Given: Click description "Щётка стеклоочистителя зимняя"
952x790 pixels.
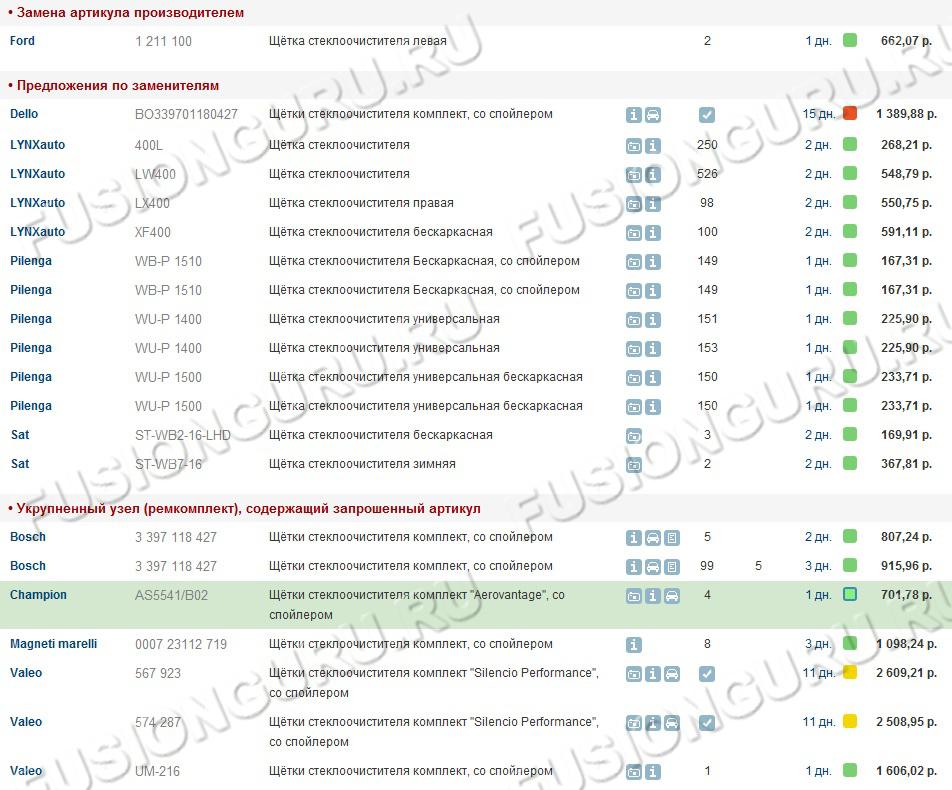Looking at the screenshot, I should coord(362,464).
